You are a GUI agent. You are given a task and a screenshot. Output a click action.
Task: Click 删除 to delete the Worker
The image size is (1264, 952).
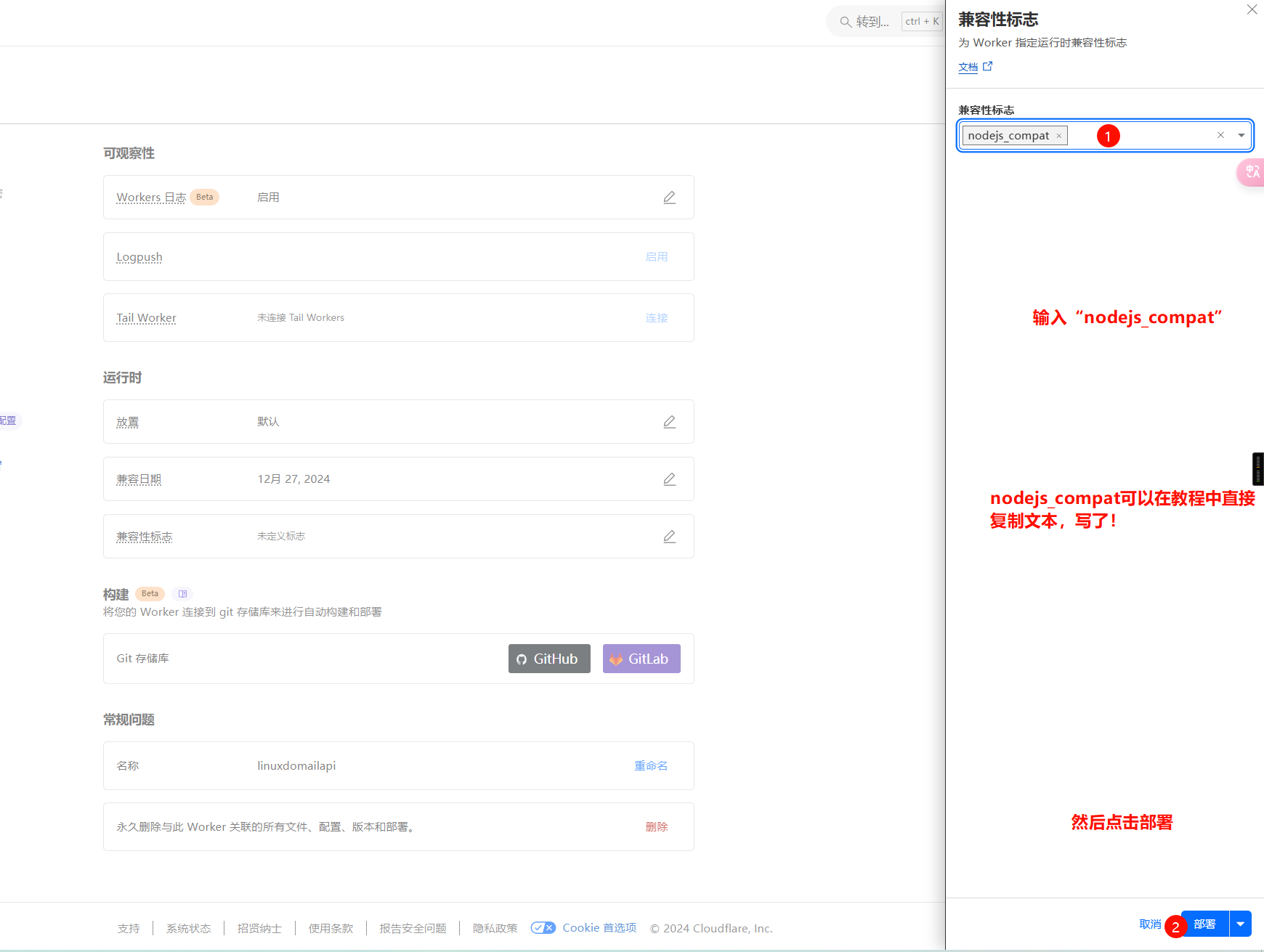[x=657, y=827]
